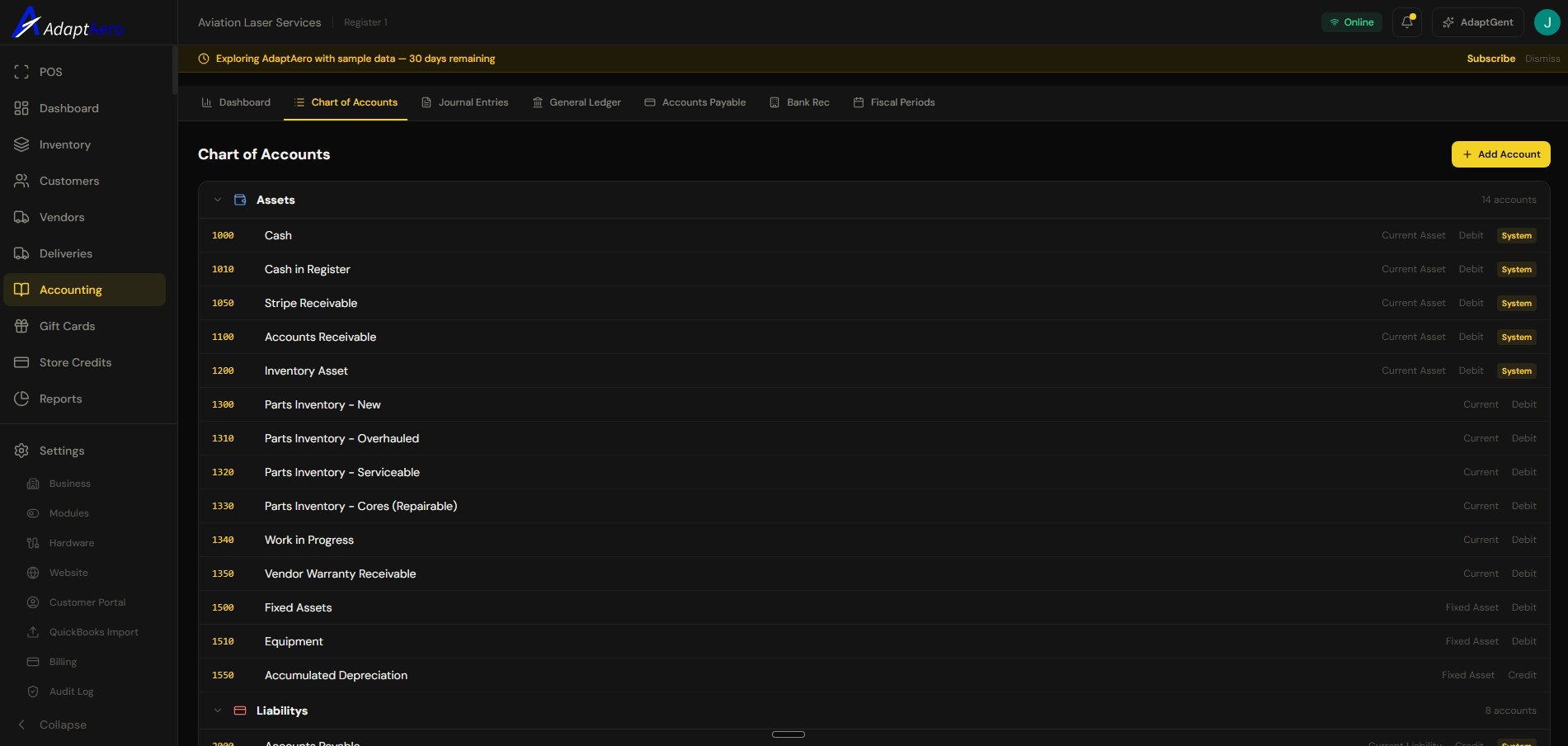Launch the AdaptGent assistant
The image size is (1568, 746).
pyautogui.click(x=1477, y=22)
